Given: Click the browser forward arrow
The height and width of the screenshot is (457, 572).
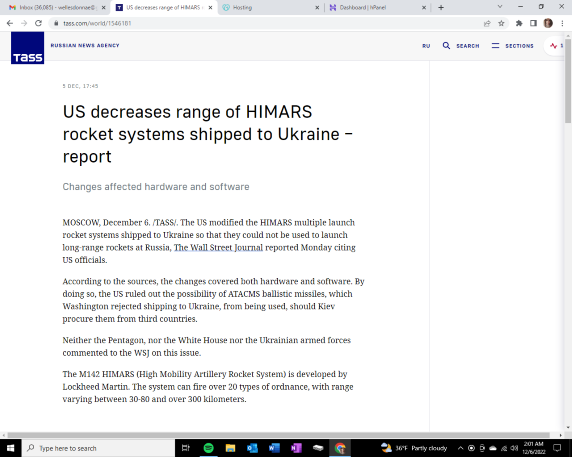Looking at the screenshot, I should (24, 23).
